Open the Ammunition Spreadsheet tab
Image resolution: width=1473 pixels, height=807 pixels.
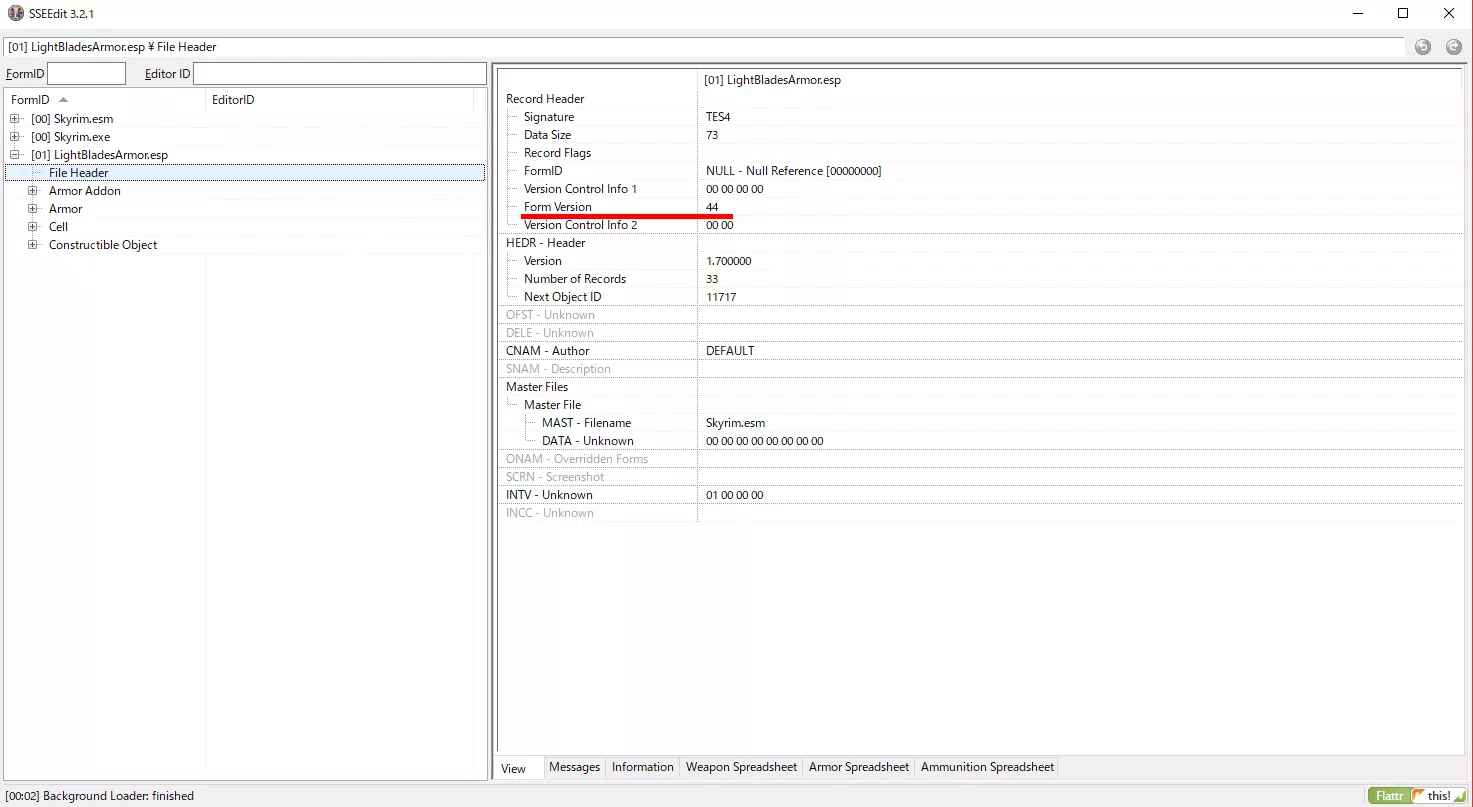[987, 767]
